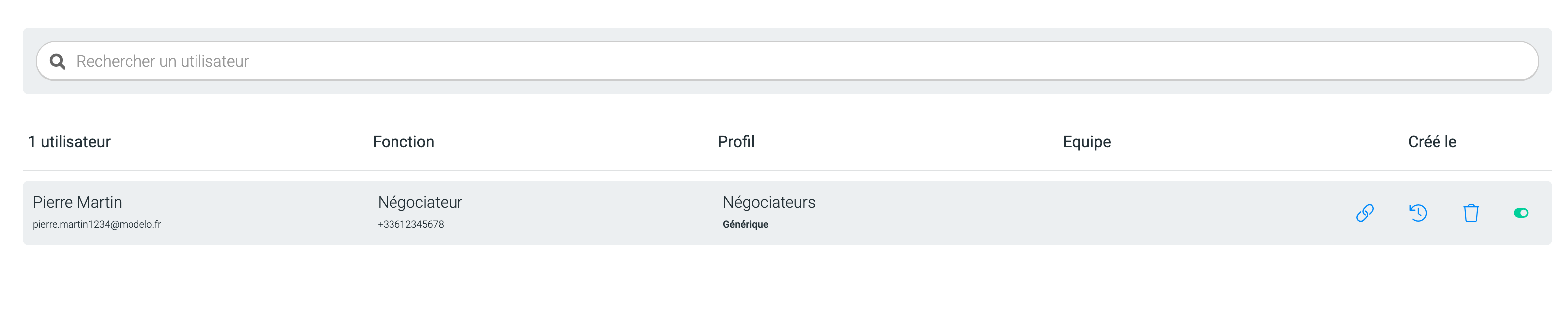Click the magnifying glass search icon

[x=57, y=61]
